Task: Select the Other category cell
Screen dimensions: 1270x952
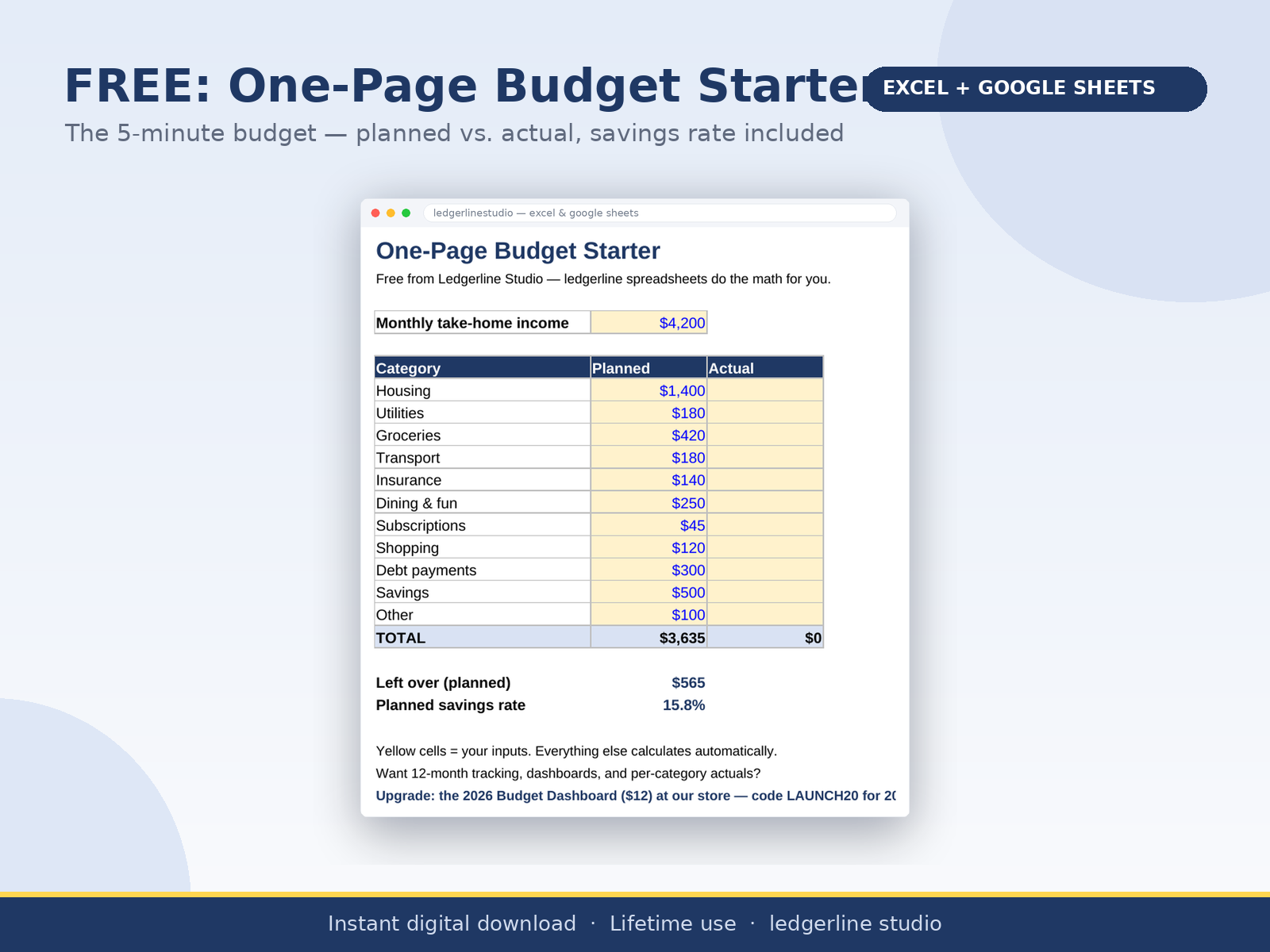Action: tap(483, 615)
